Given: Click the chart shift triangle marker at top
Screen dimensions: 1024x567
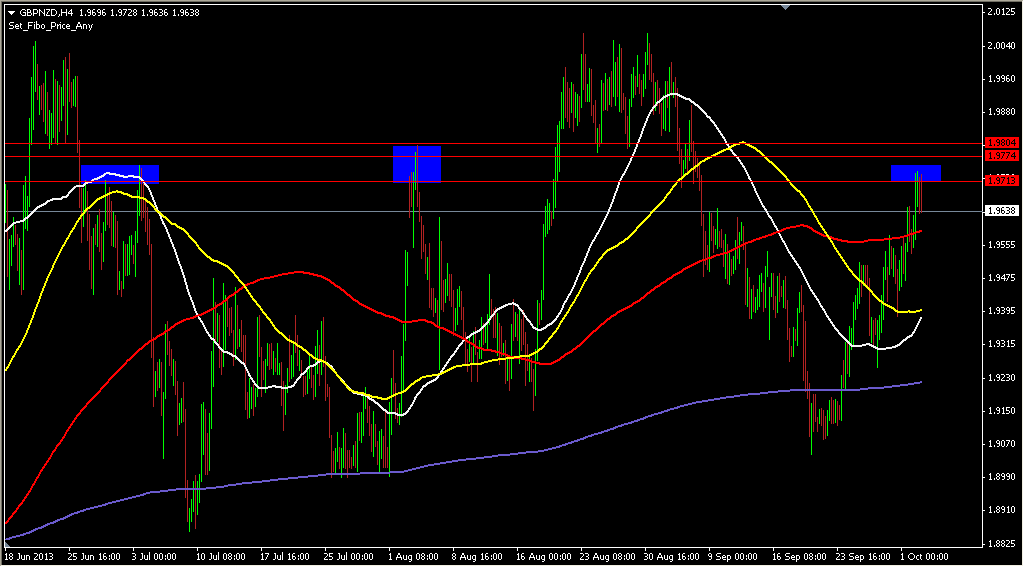Looking at the screenshot, I should pyautogui.click(x=786, y=7).
